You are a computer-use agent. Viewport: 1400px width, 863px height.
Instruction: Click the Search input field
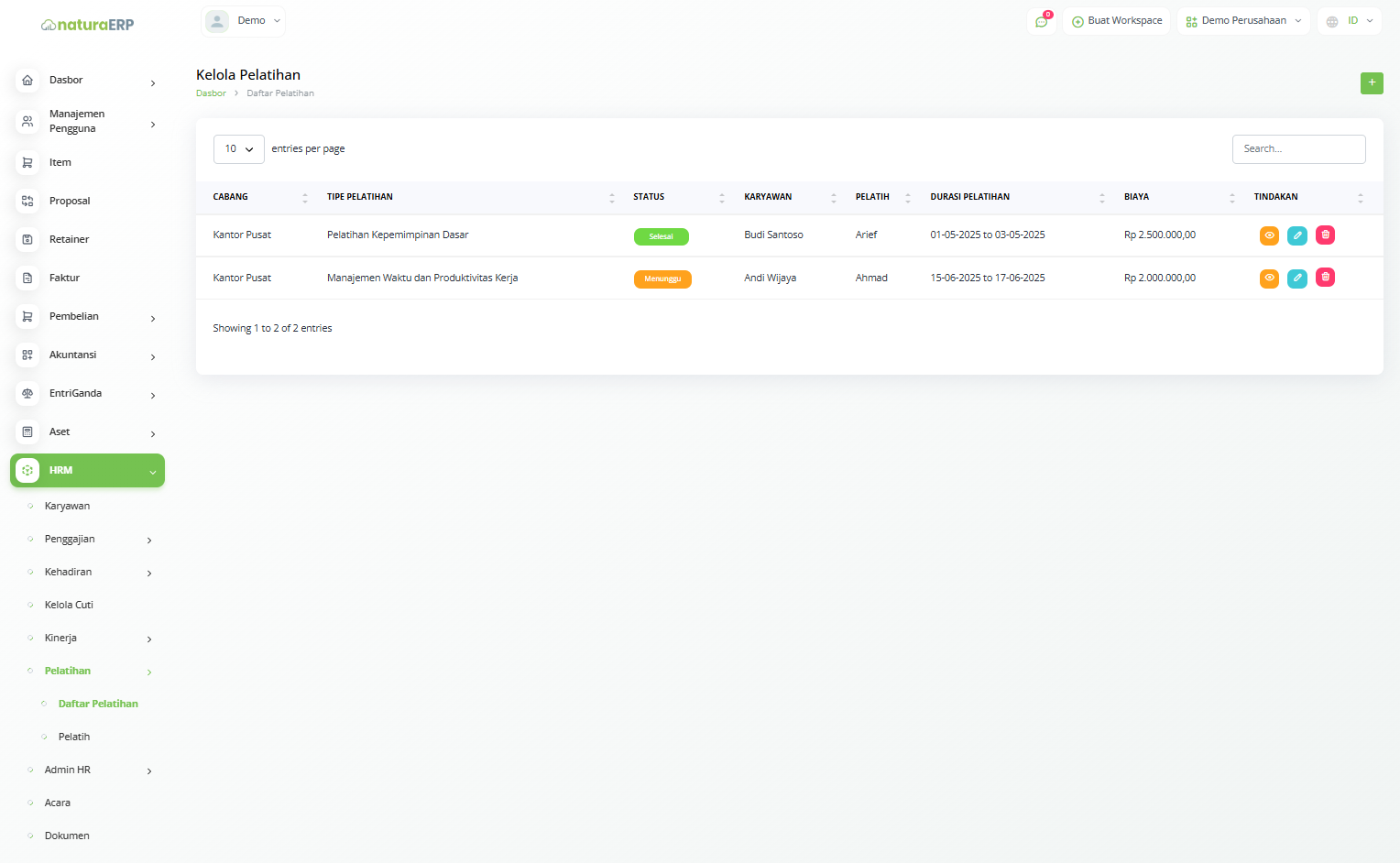point(1298,149)
